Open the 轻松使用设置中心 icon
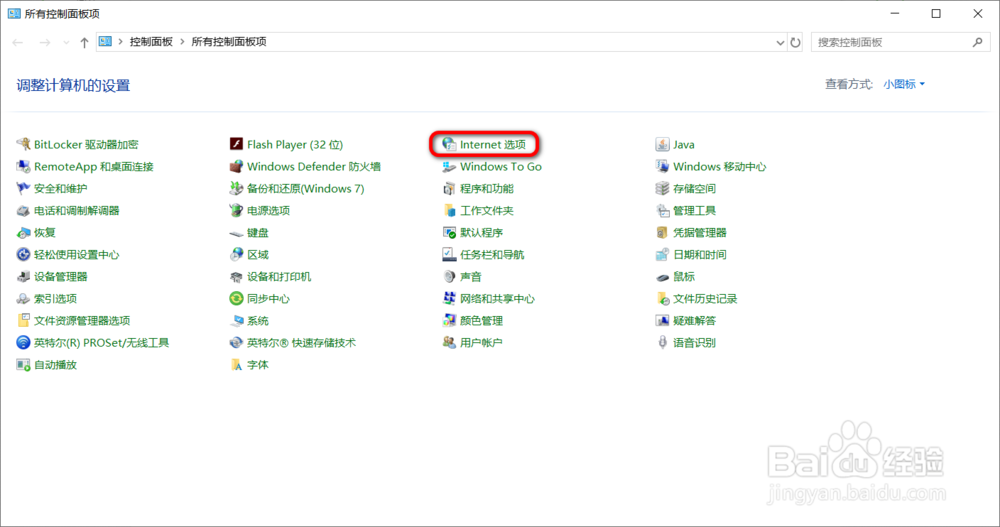Screen dimensions: 1000x527 click(24, 255)
